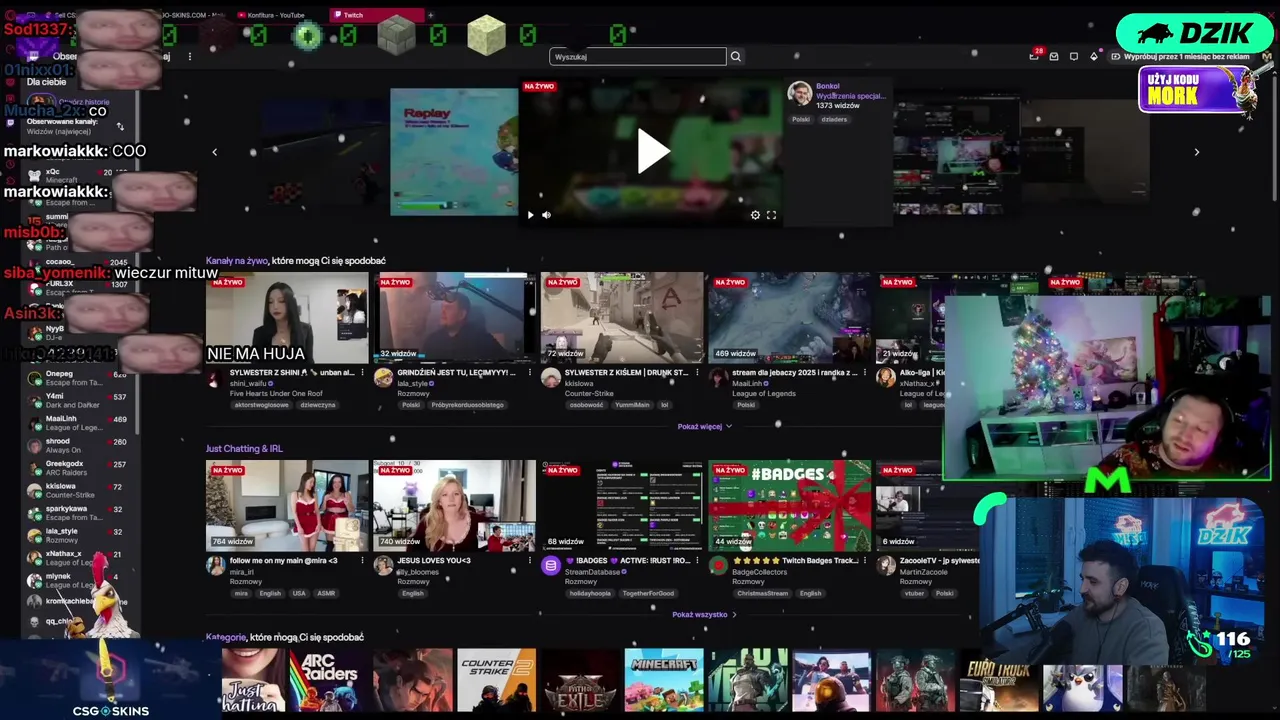Open ARC Raiders category card

point(329,680)
